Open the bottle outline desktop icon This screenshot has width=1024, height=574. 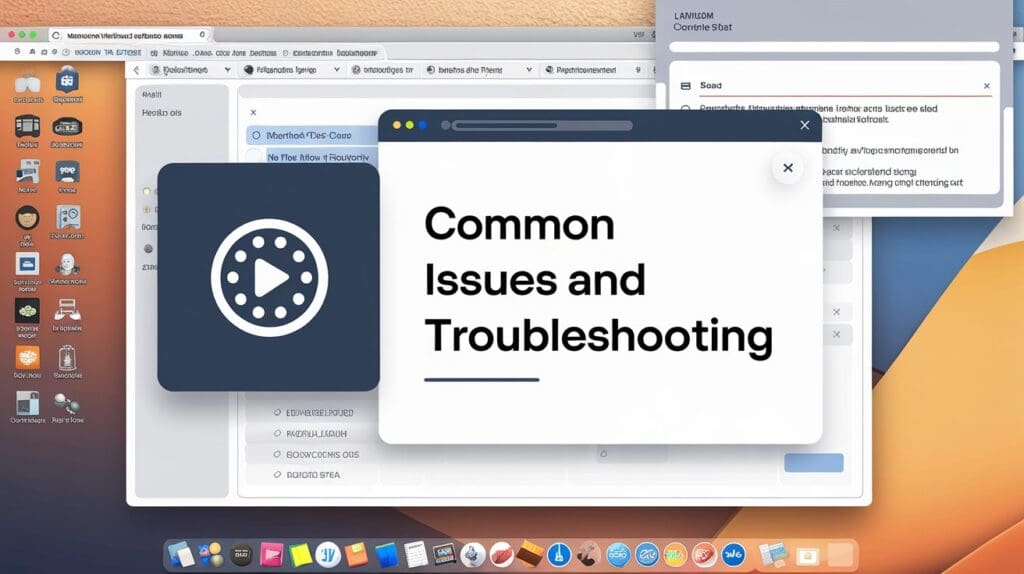(x=67, y=358)
